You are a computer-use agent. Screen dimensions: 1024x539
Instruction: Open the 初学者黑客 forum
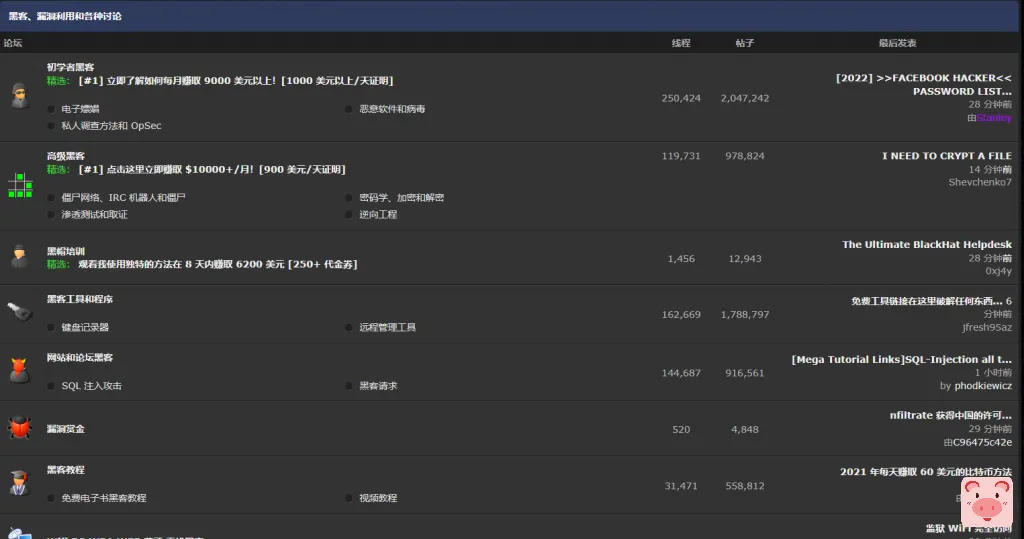pyautogui.click(x=71, y=67)
